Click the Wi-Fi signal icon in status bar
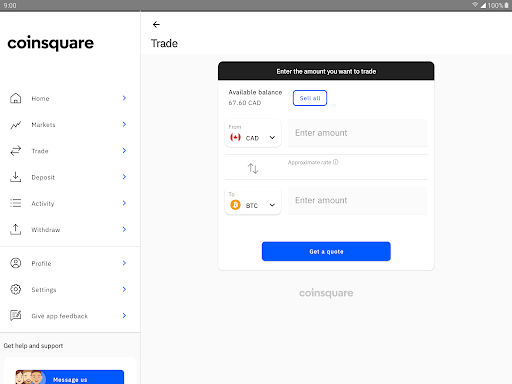 point(475,5)
